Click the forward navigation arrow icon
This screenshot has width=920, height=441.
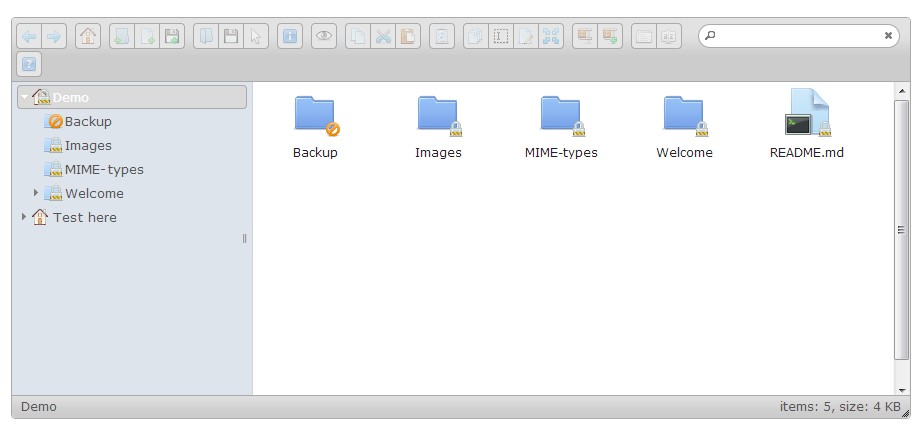pos(54,37)
